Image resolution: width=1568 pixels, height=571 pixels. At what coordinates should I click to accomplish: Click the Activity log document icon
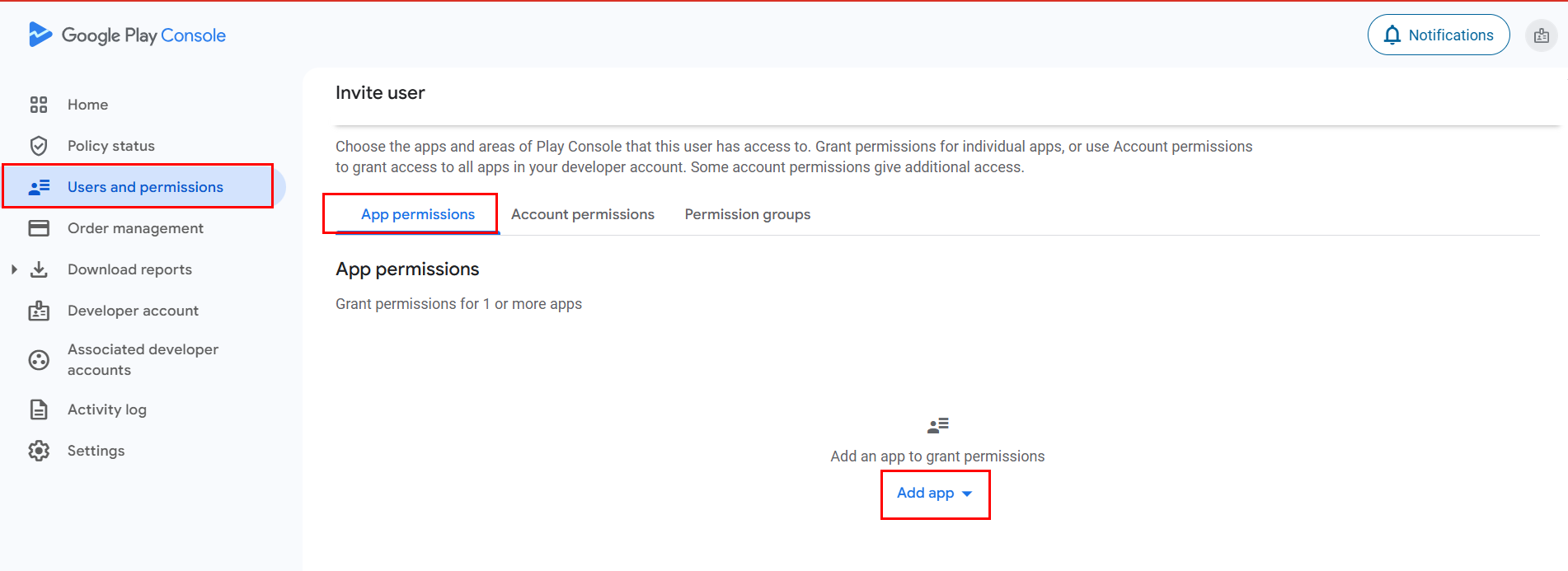coord(39,410)
